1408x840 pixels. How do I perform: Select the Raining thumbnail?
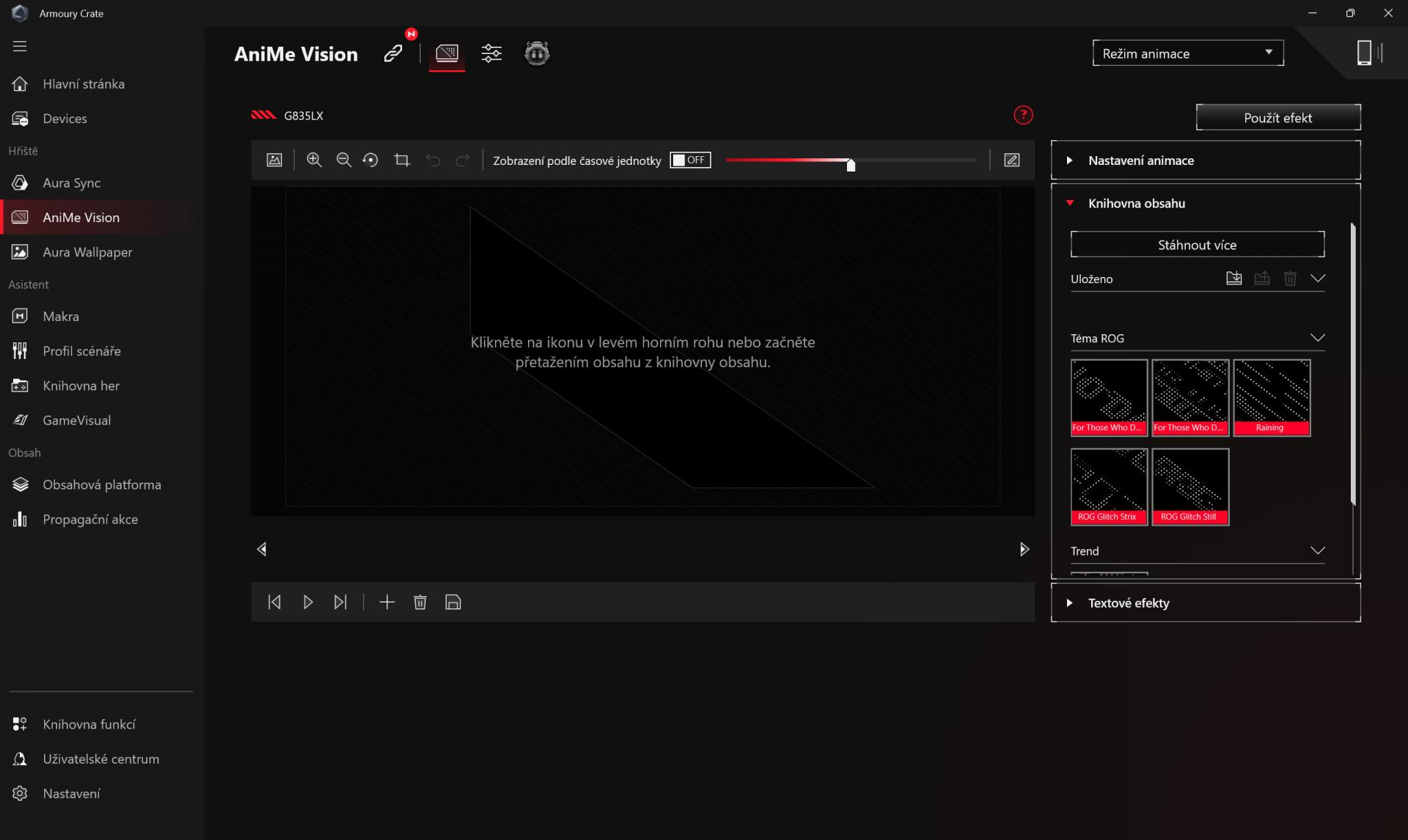click(1272, 398)
